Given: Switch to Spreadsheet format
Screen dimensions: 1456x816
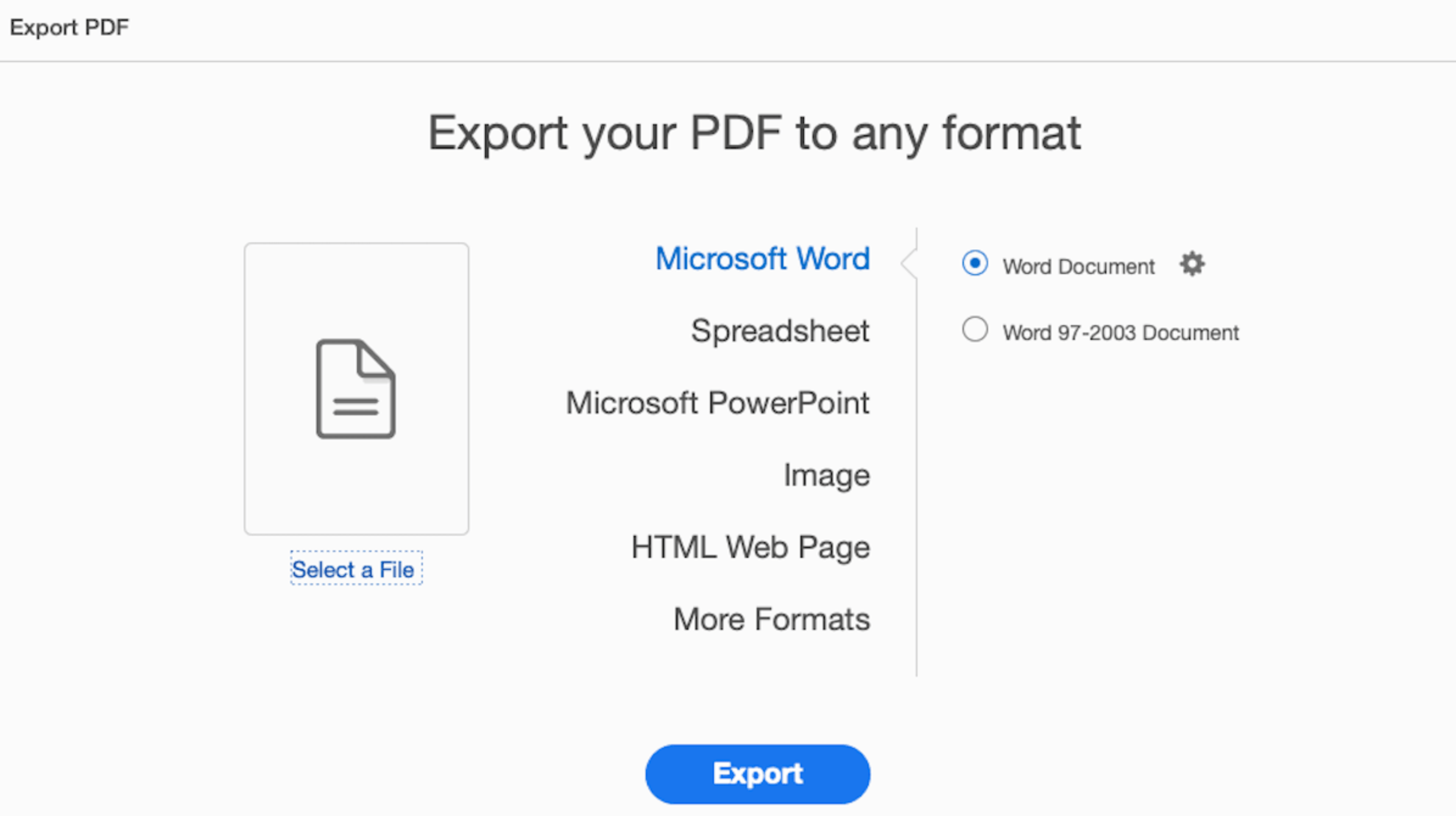Looking at the screenshot, I should click(x=779, y=331).
